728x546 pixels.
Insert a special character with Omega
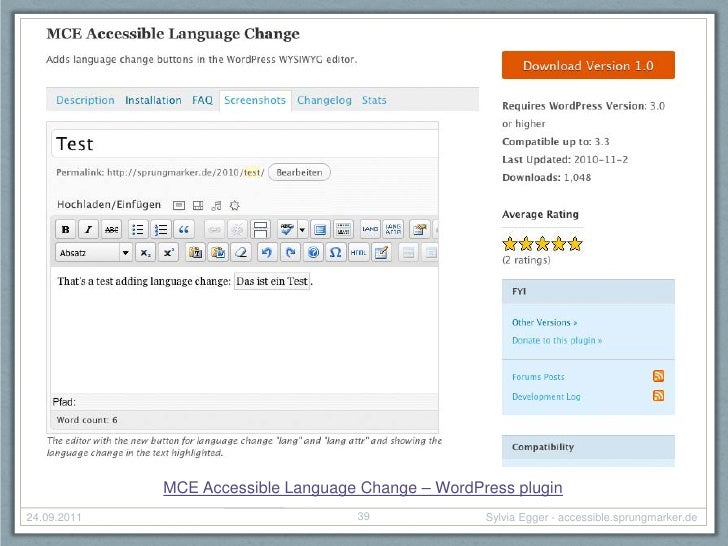[335, 253]
